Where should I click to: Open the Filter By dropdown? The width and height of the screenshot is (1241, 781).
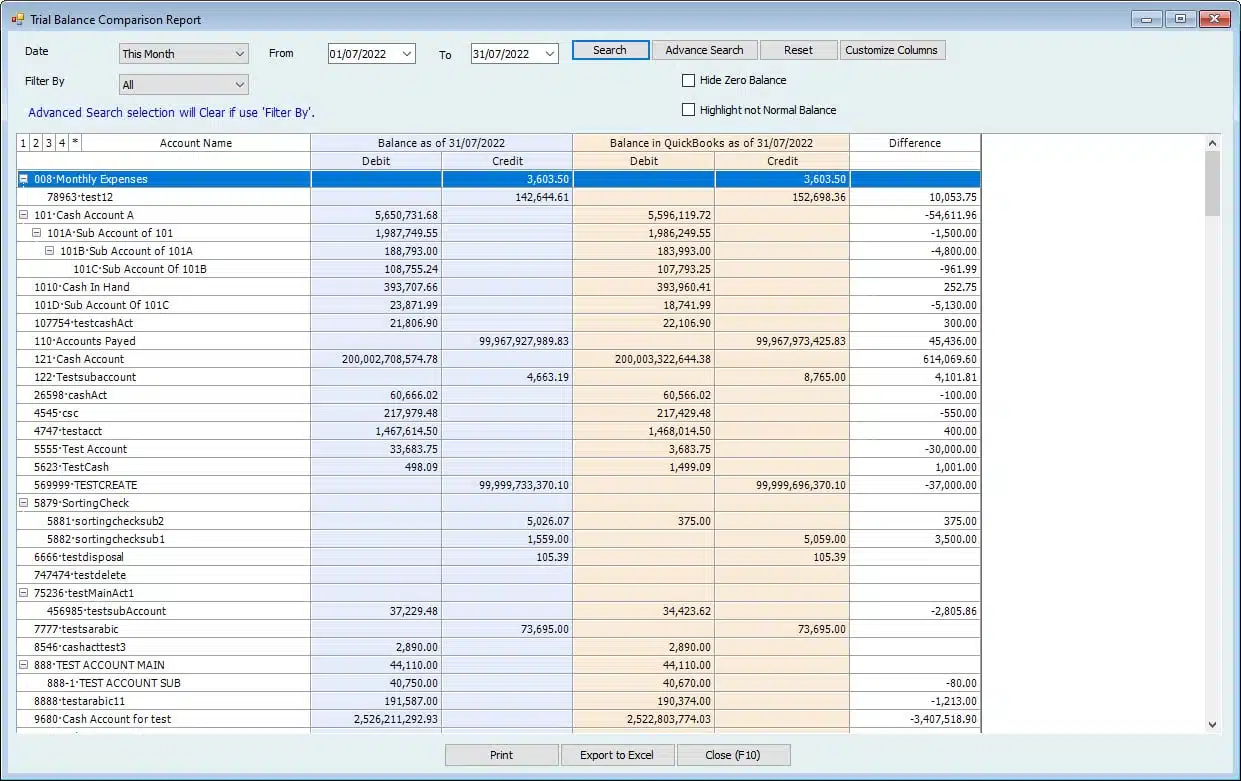click(x=239, y=85)
